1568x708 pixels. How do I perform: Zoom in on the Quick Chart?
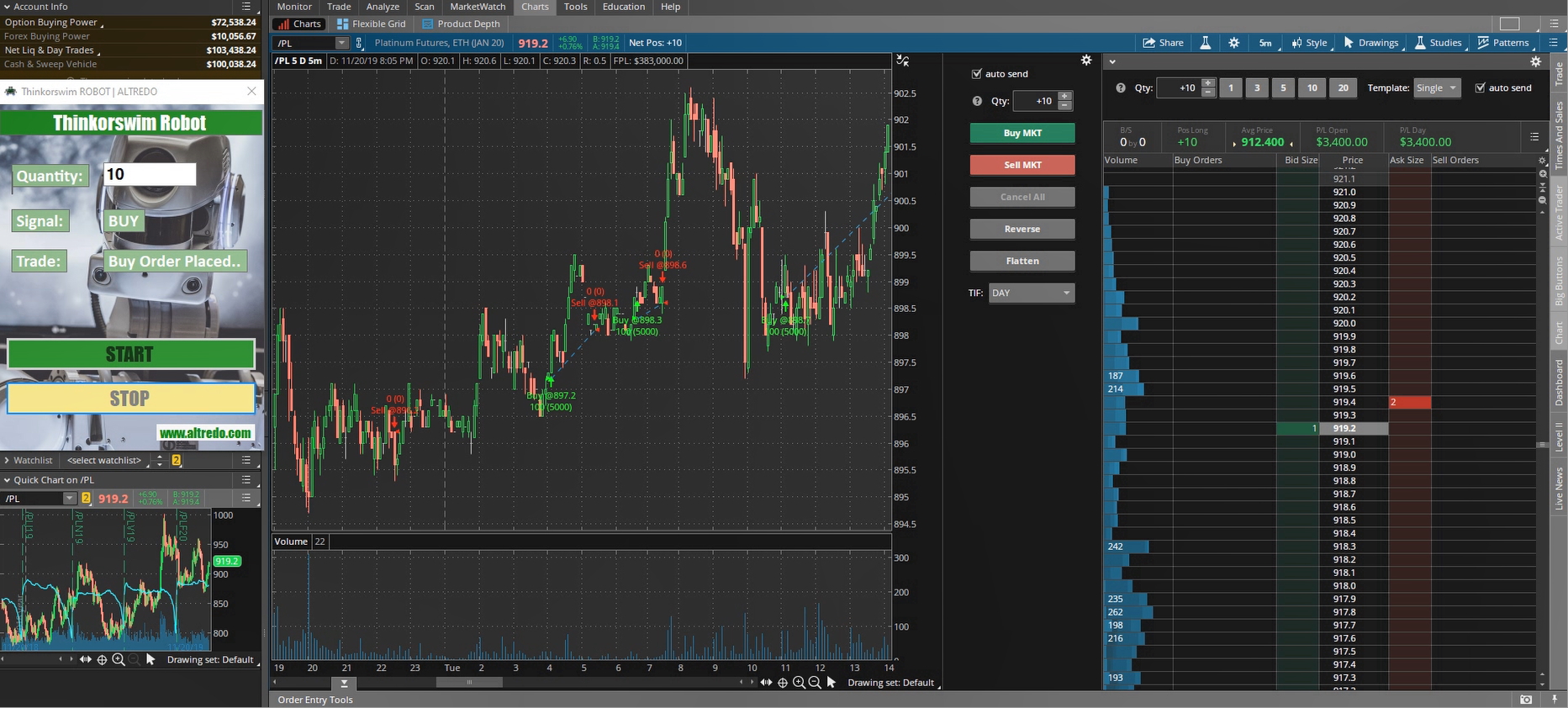[x=119, y=660]
